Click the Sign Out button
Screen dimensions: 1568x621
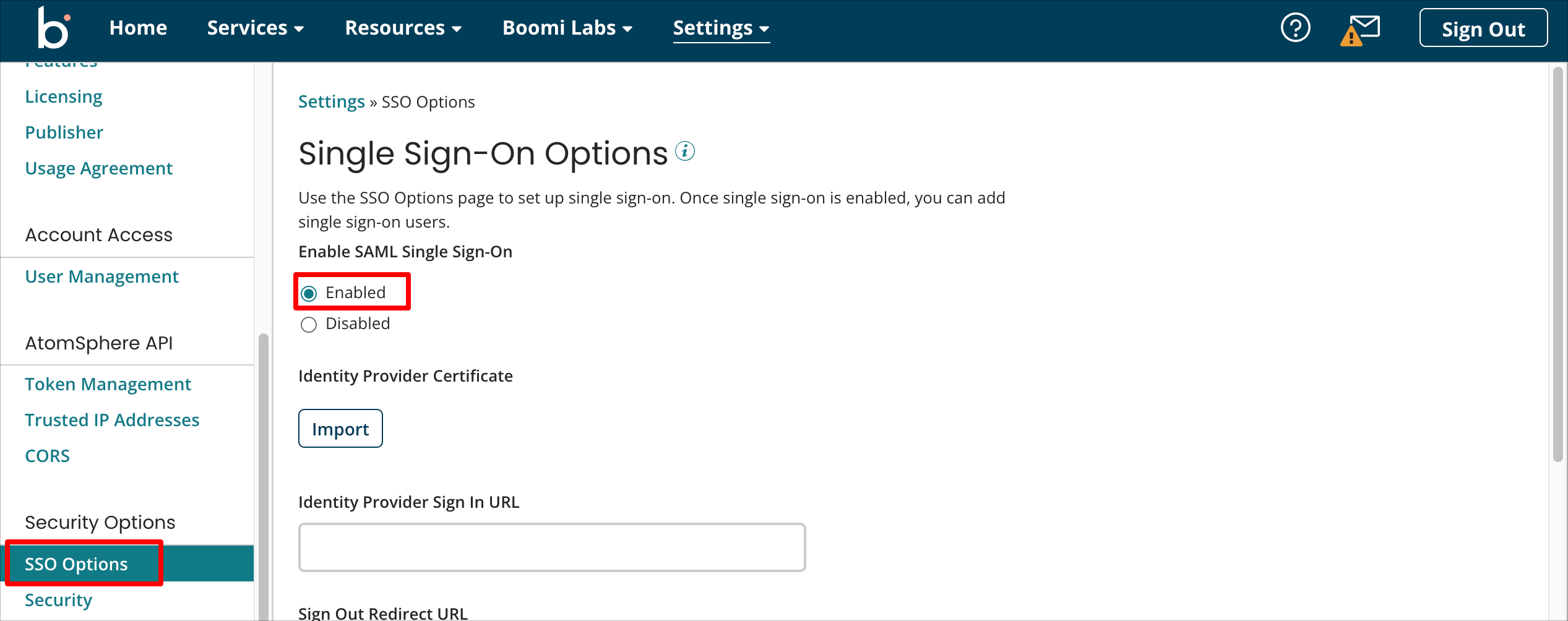[x=1483, y=28]
